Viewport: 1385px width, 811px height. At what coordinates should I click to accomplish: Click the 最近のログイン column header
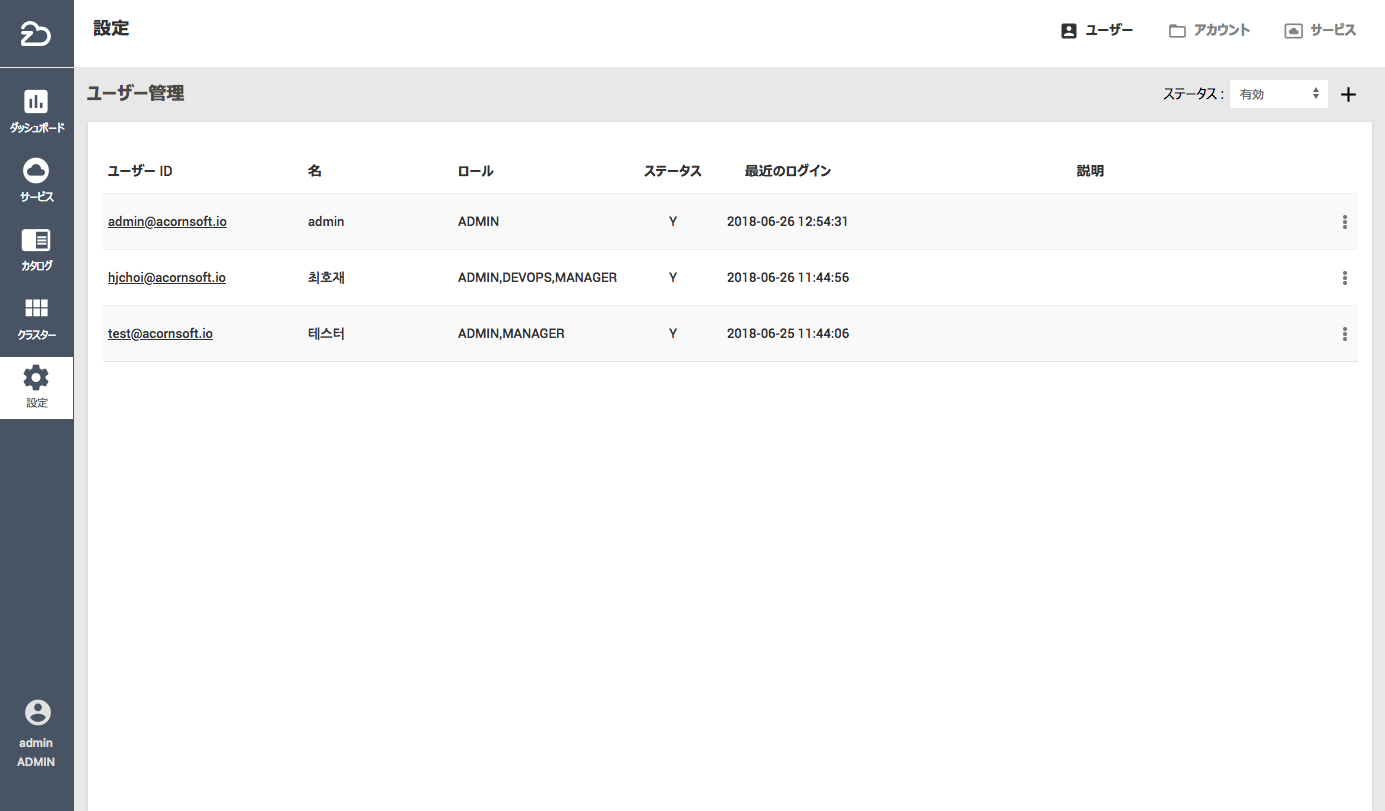point(787,171)
